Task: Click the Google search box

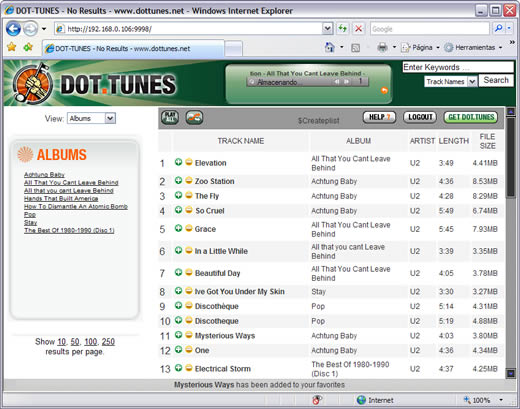Action: (x=430, y=29)
